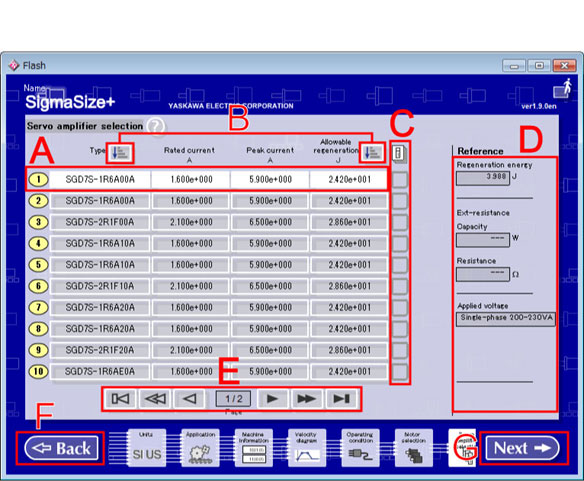
Task: Tick the checkbox for row 1
Action: point(400,180)
